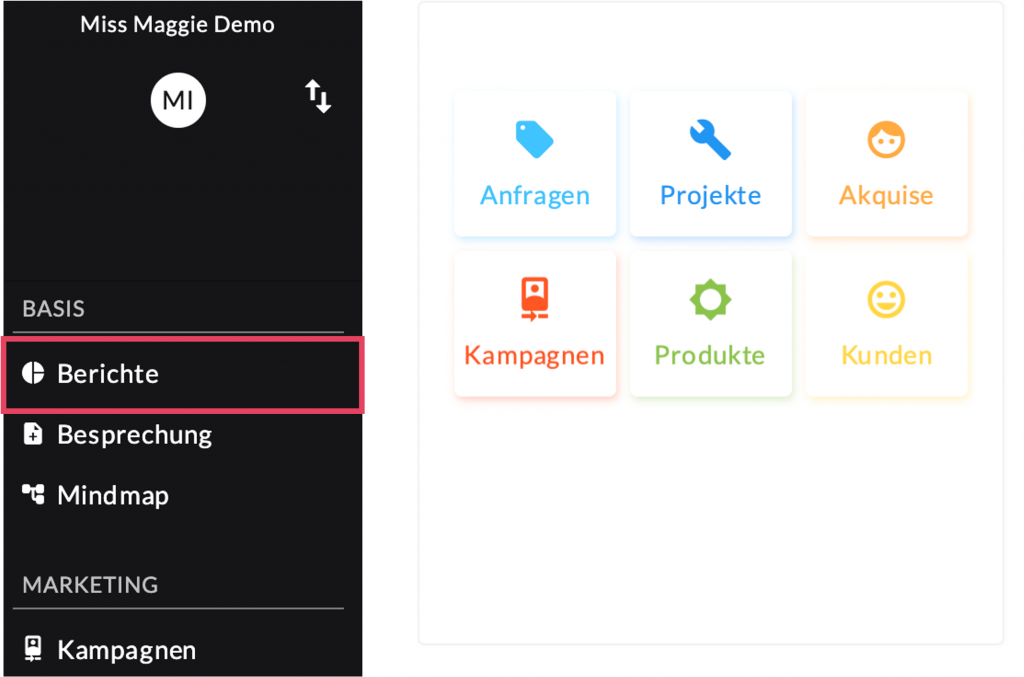The width and height of the screenshot is (1024, 677).
Task: Open Besprechung in the sidebar menu
Action: coord(135,435)
